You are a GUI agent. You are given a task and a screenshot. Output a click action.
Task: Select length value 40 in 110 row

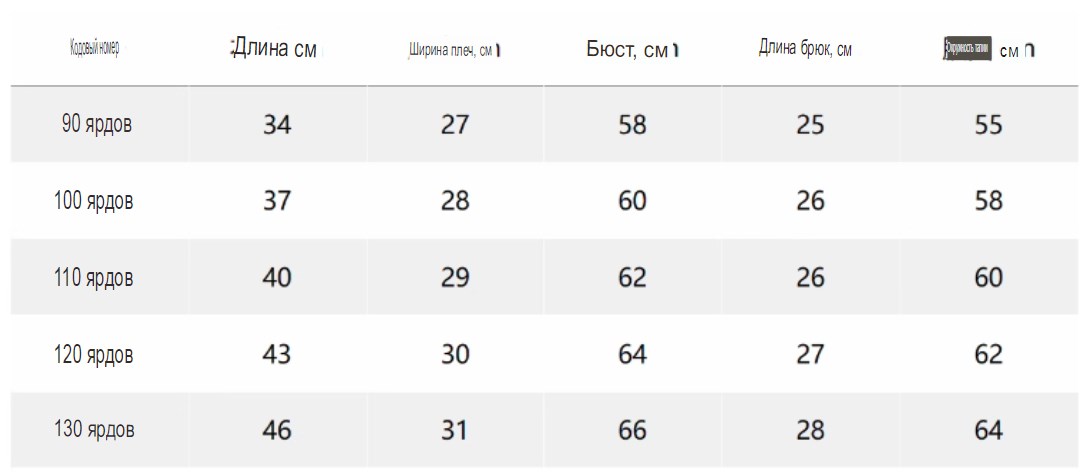pos(277,278)
